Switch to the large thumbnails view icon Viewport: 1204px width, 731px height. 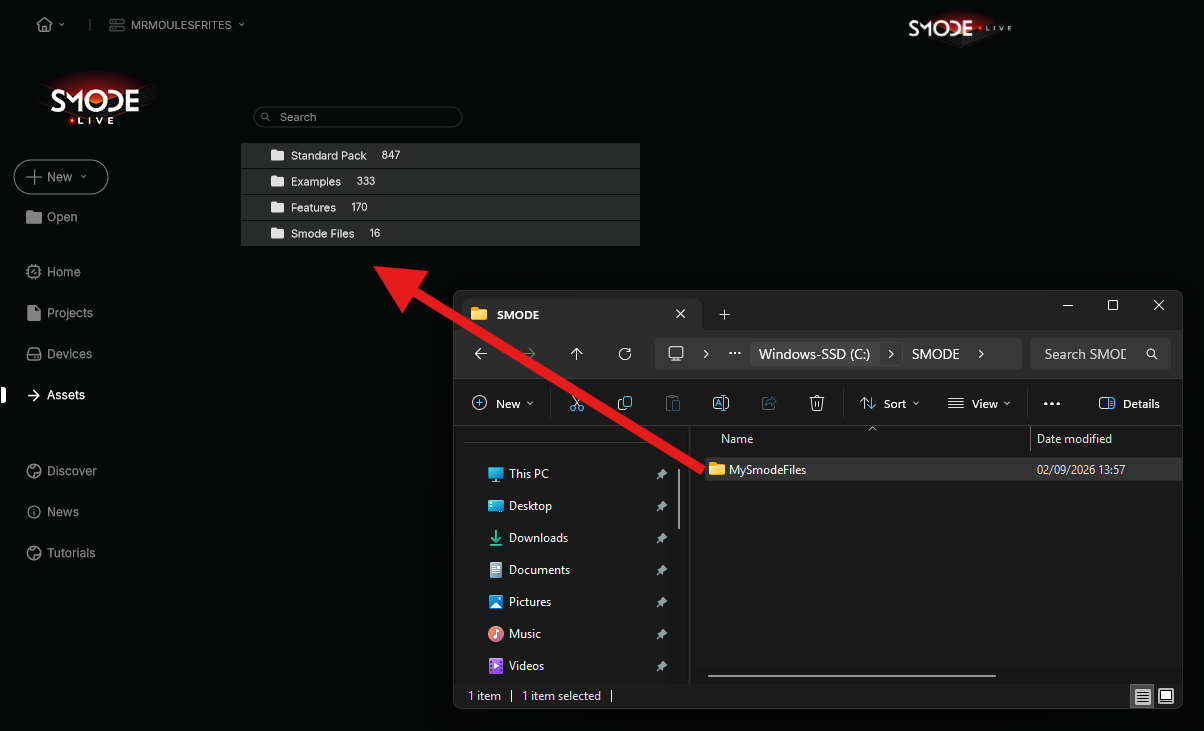pyautogui.click(x=1166, y=696)
